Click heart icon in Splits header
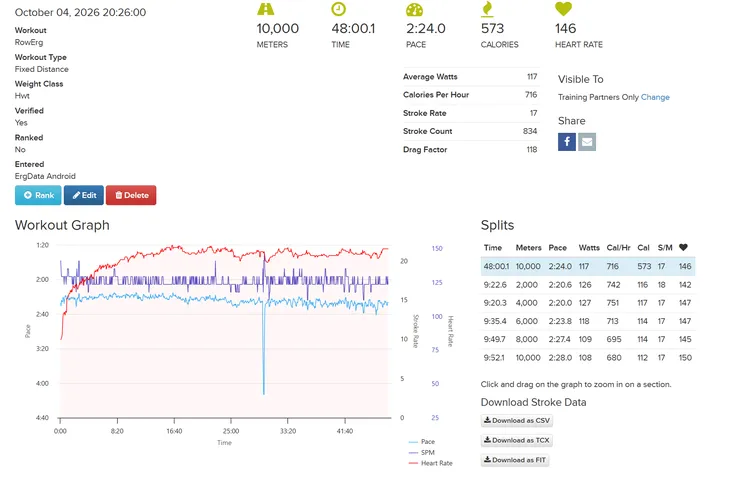This screenshot has height=477, width=740. 683,247
